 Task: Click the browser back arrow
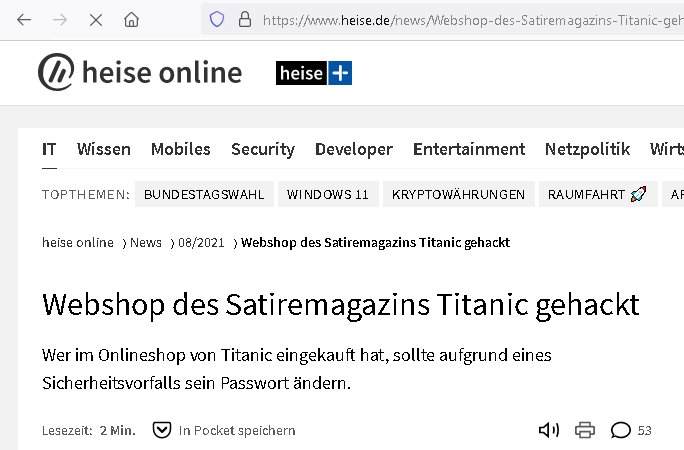[x=24, y=20]
